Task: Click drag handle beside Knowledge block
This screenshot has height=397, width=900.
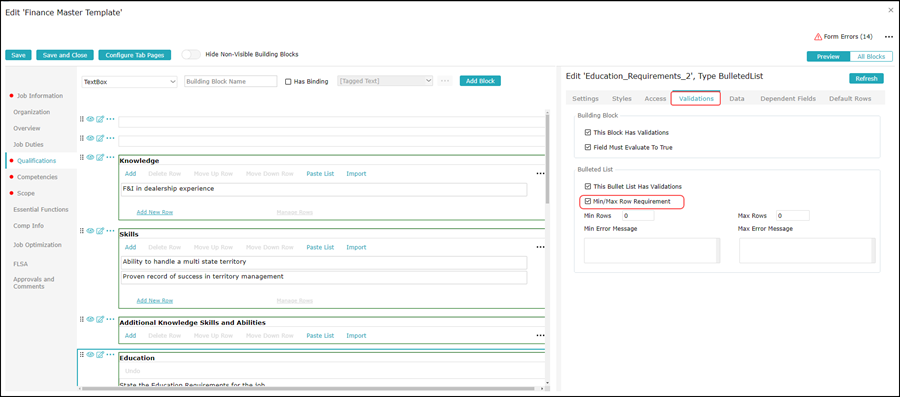Action: click(82, 157)
